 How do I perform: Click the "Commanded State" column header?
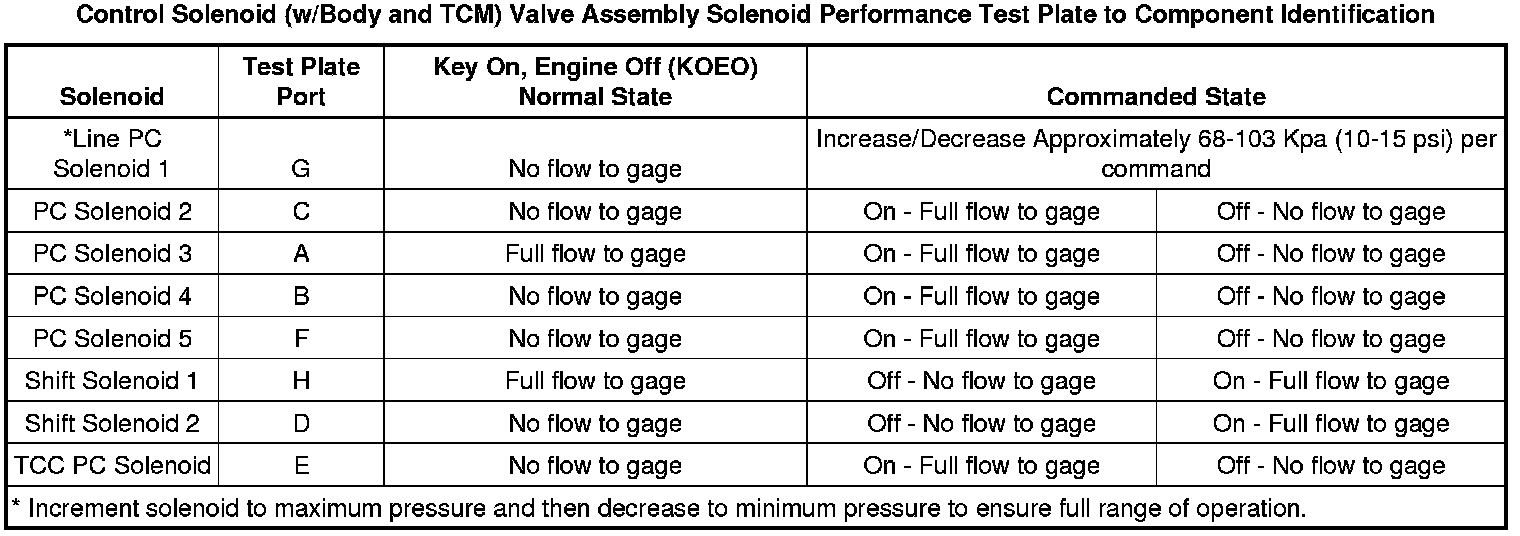click(x=1156, y=97)
